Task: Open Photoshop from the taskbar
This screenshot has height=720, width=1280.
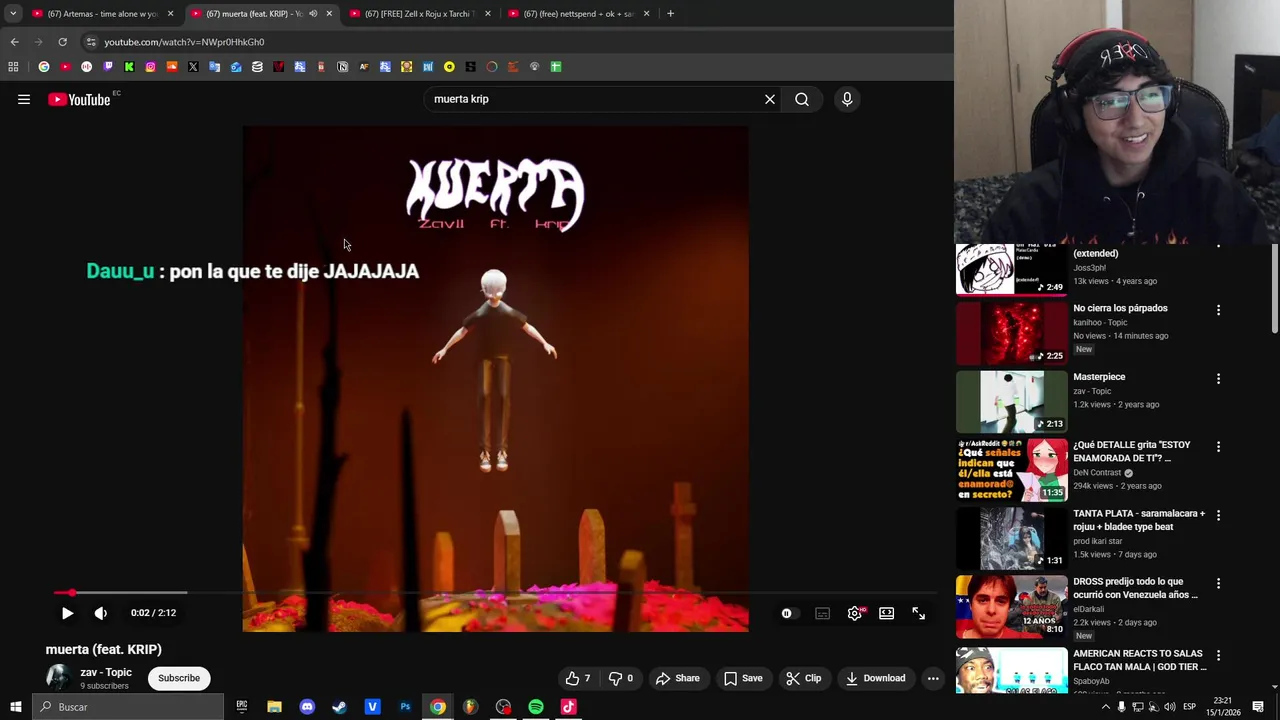Action: (x=405, y=707)
